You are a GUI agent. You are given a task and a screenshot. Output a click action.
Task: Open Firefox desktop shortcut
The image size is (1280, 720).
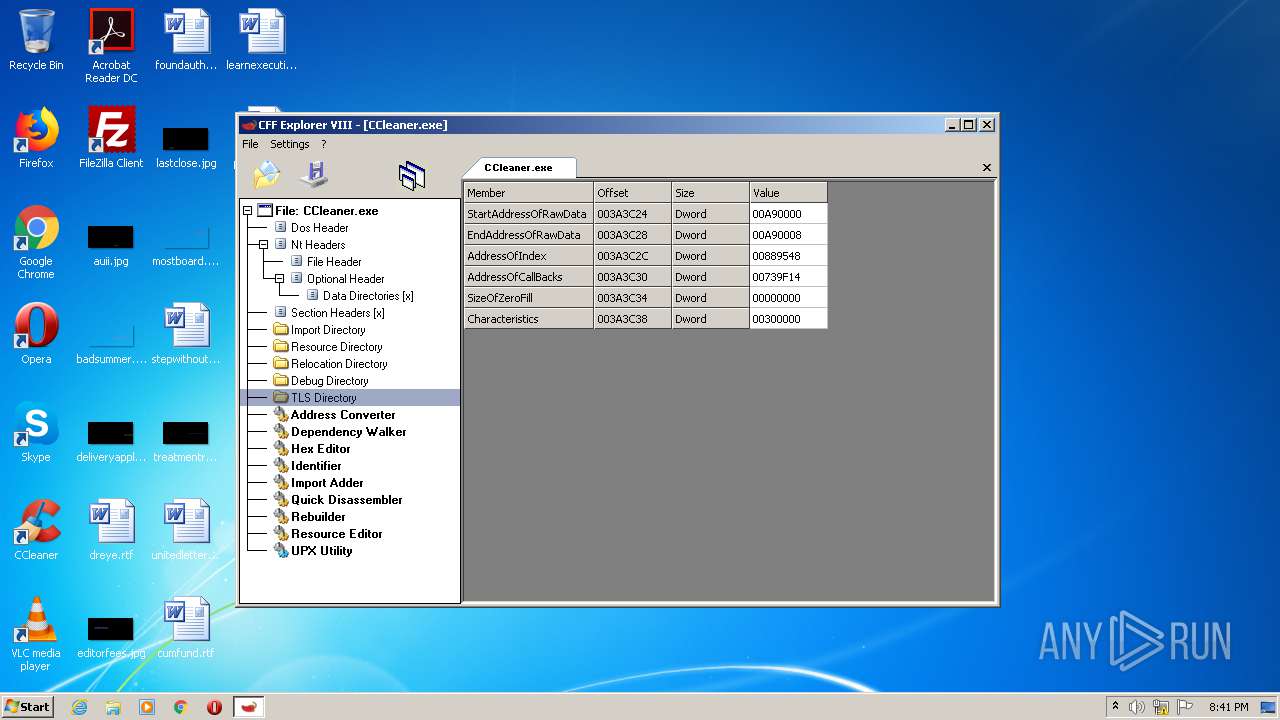point(36,138)
